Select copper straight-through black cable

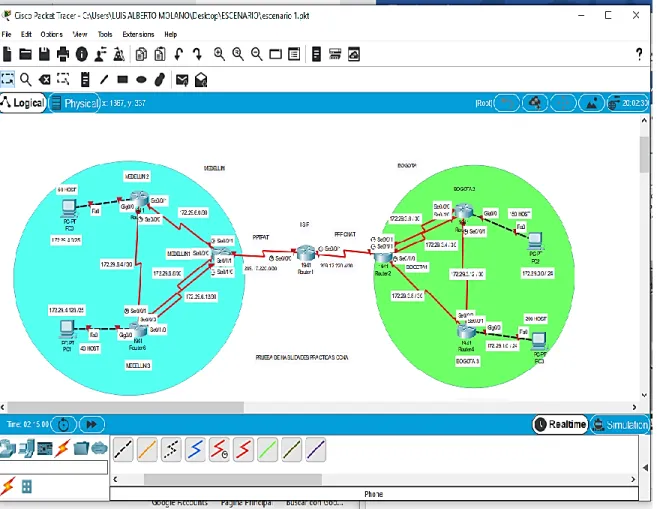pyautogui.click(x=123, y=449)
